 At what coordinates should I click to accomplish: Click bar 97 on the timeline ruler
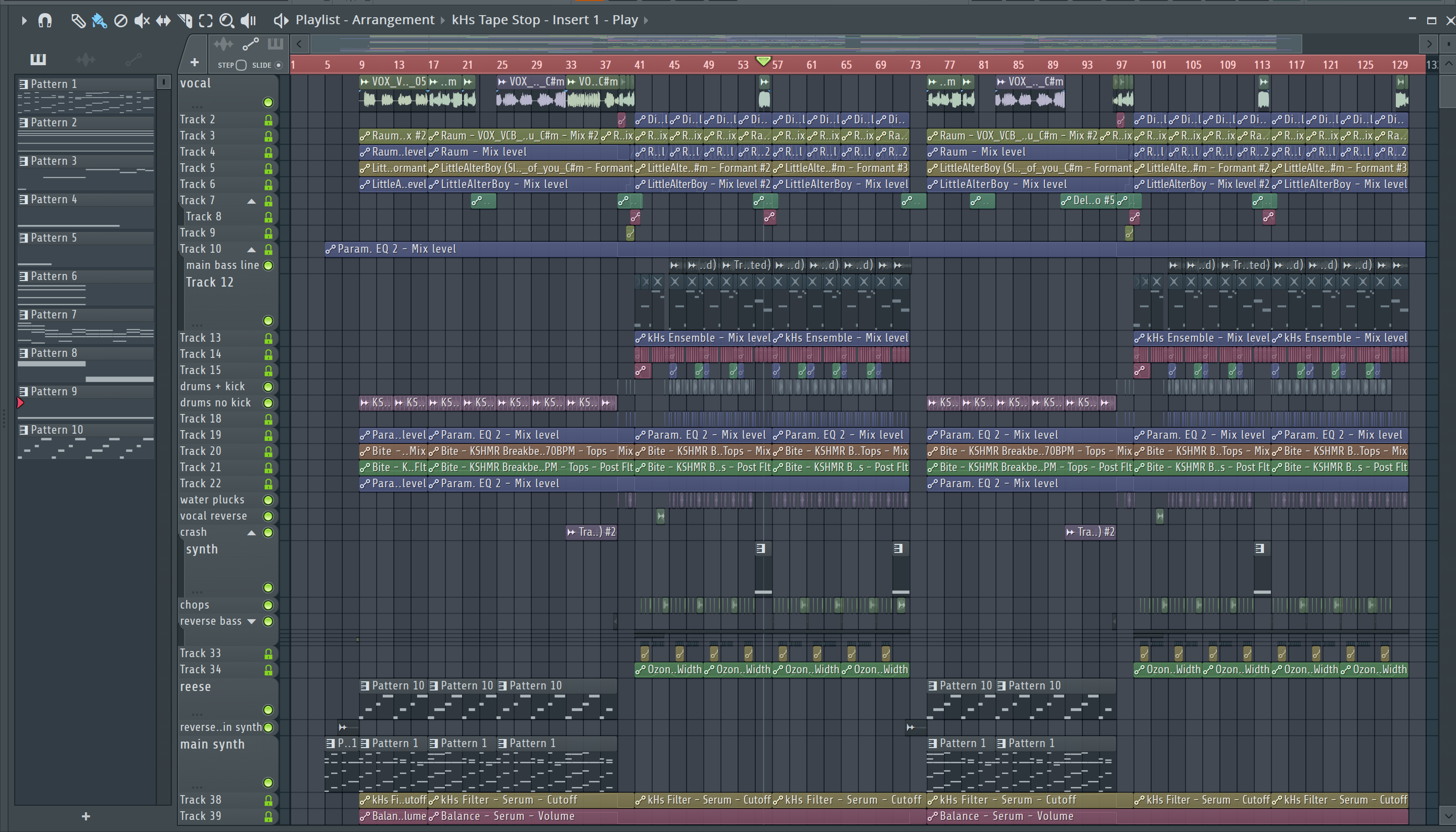point(1122,65)
